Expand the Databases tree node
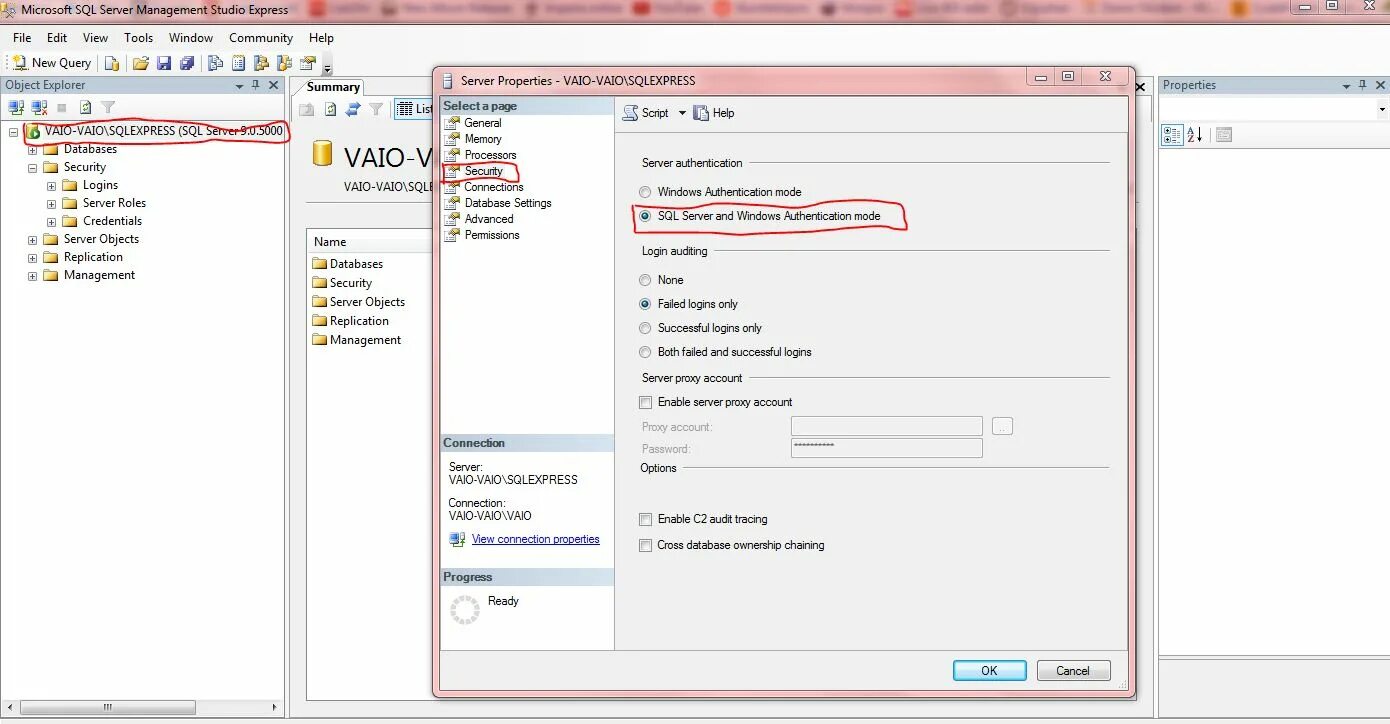Image resolution: width=1390 pixels, height=724 pixels. (32, 150)
